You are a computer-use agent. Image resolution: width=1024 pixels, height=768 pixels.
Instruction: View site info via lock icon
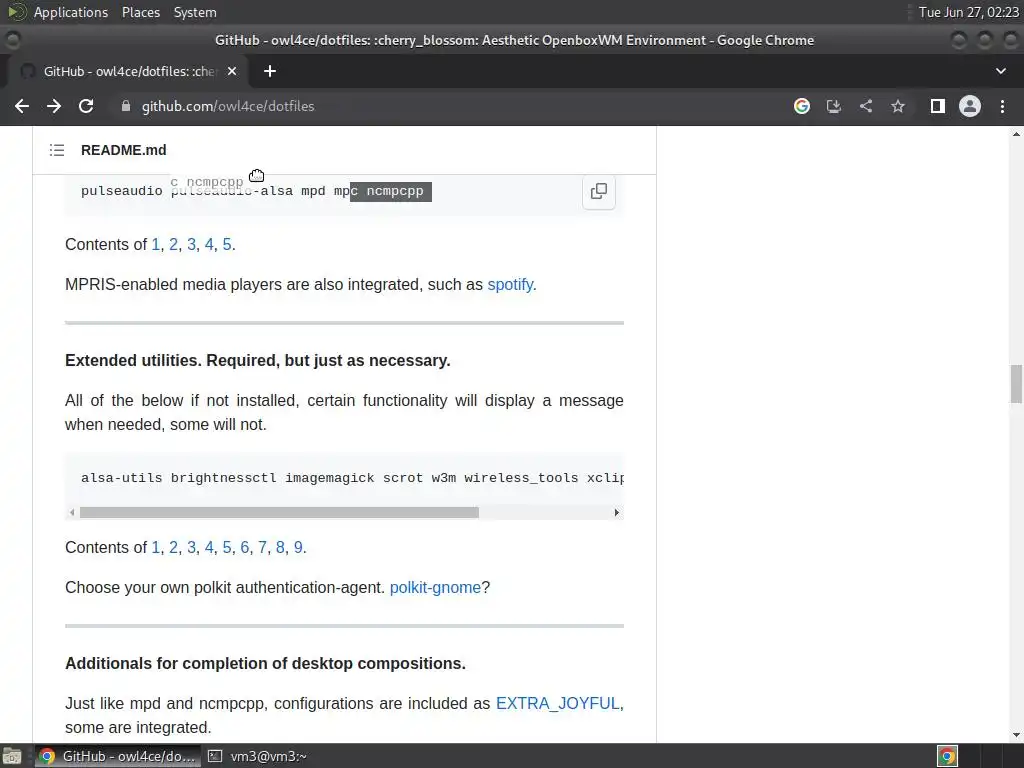126,106
